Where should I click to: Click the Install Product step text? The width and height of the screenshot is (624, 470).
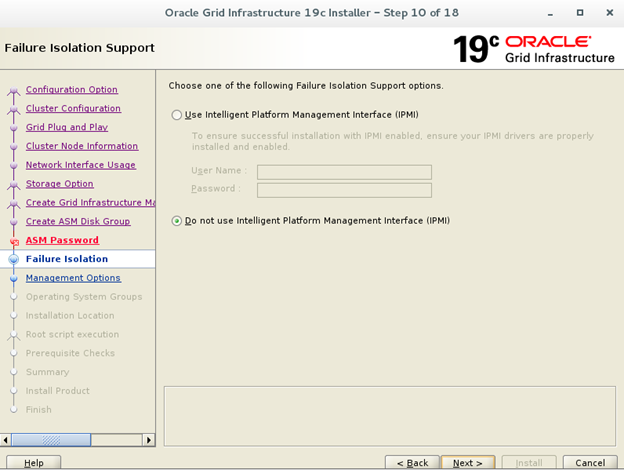[x=58, y=391]
